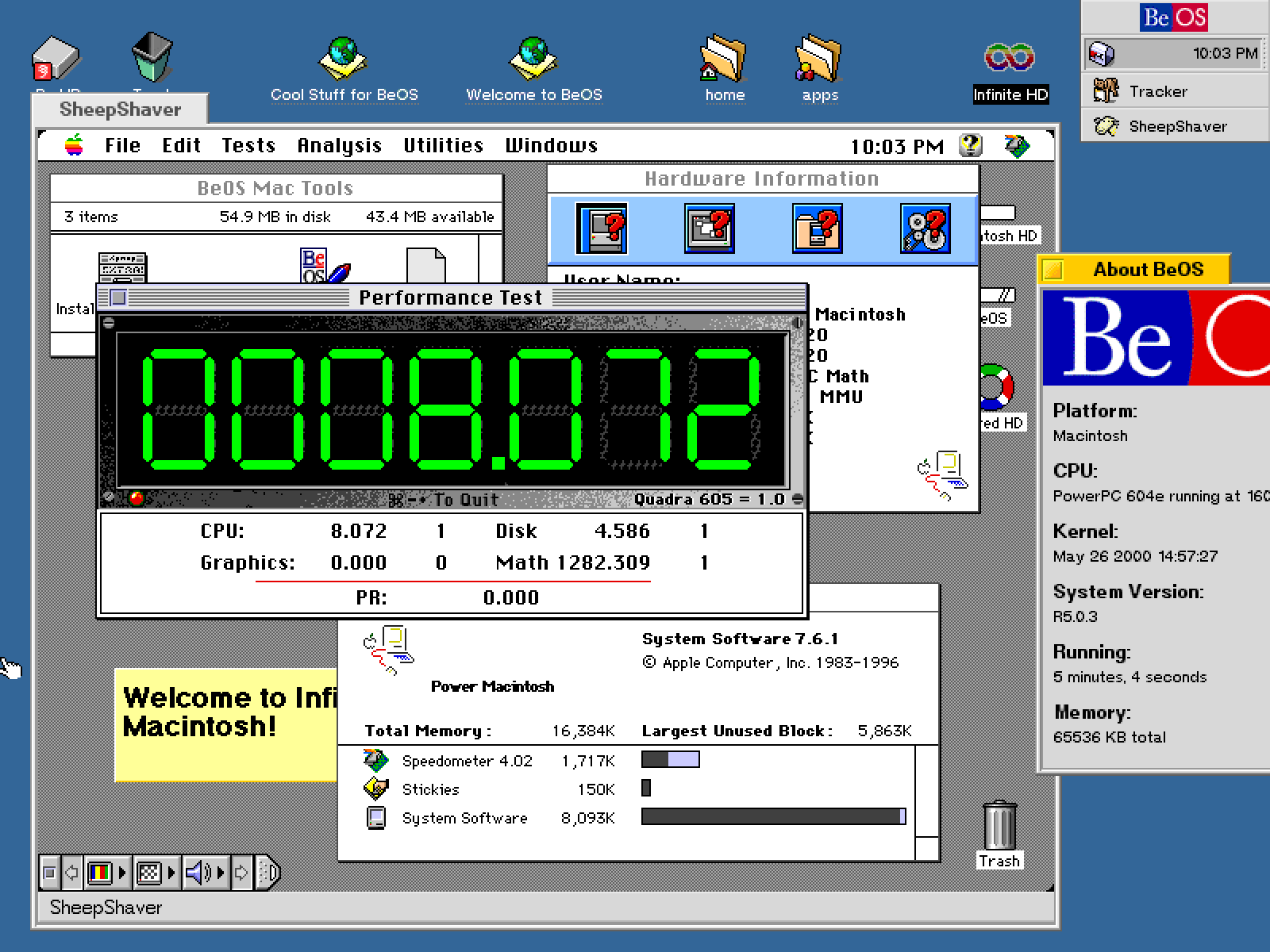The width and height of the screenshot is (1270, 952).
Task: Click the Speedometer memory usage bar
Action: 671,759
